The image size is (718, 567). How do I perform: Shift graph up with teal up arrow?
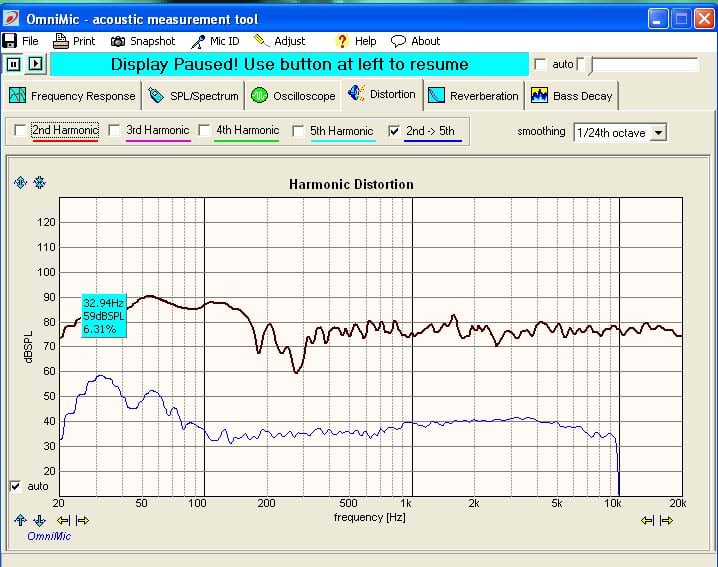coord(20,520)
